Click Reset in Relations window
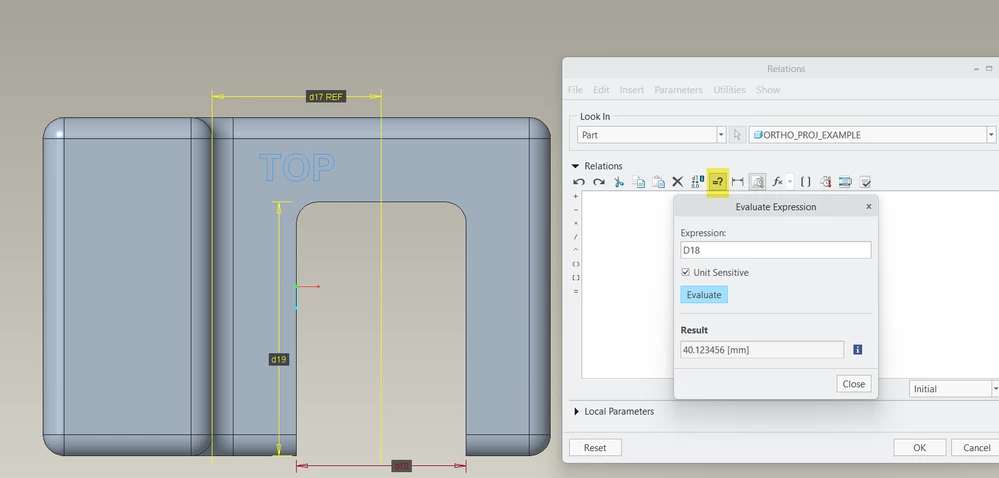This screenshot has width=999, height=478. (595, 447)
